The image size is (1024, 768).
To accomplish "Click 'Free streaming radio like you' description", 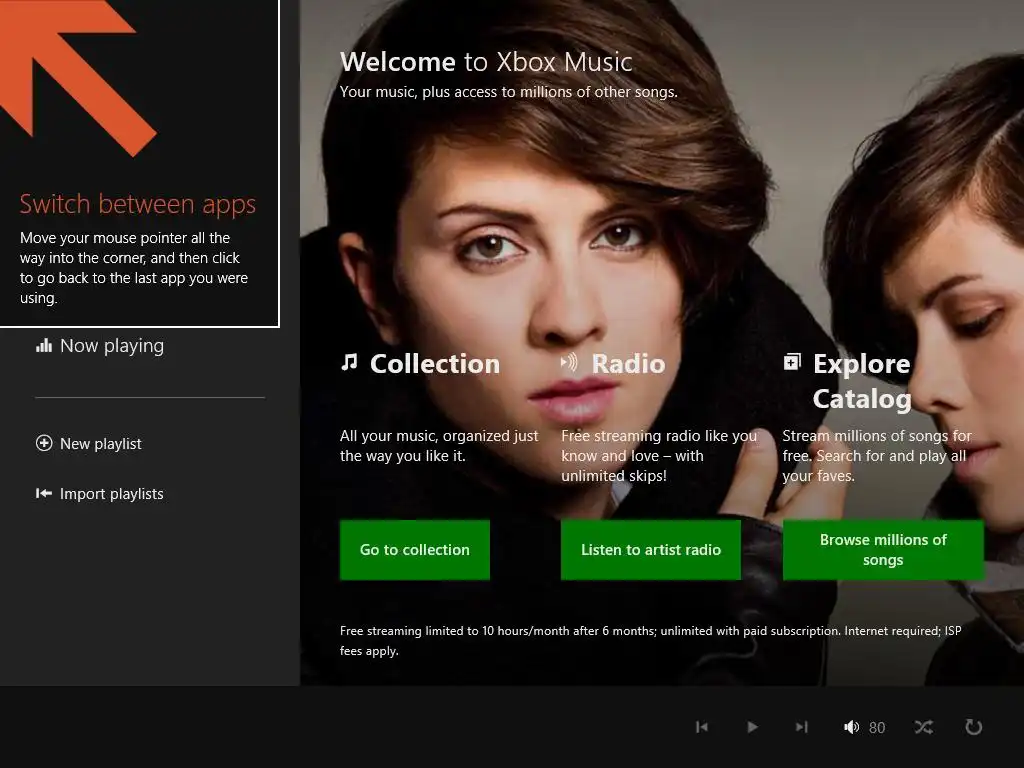I will (659, 456).
